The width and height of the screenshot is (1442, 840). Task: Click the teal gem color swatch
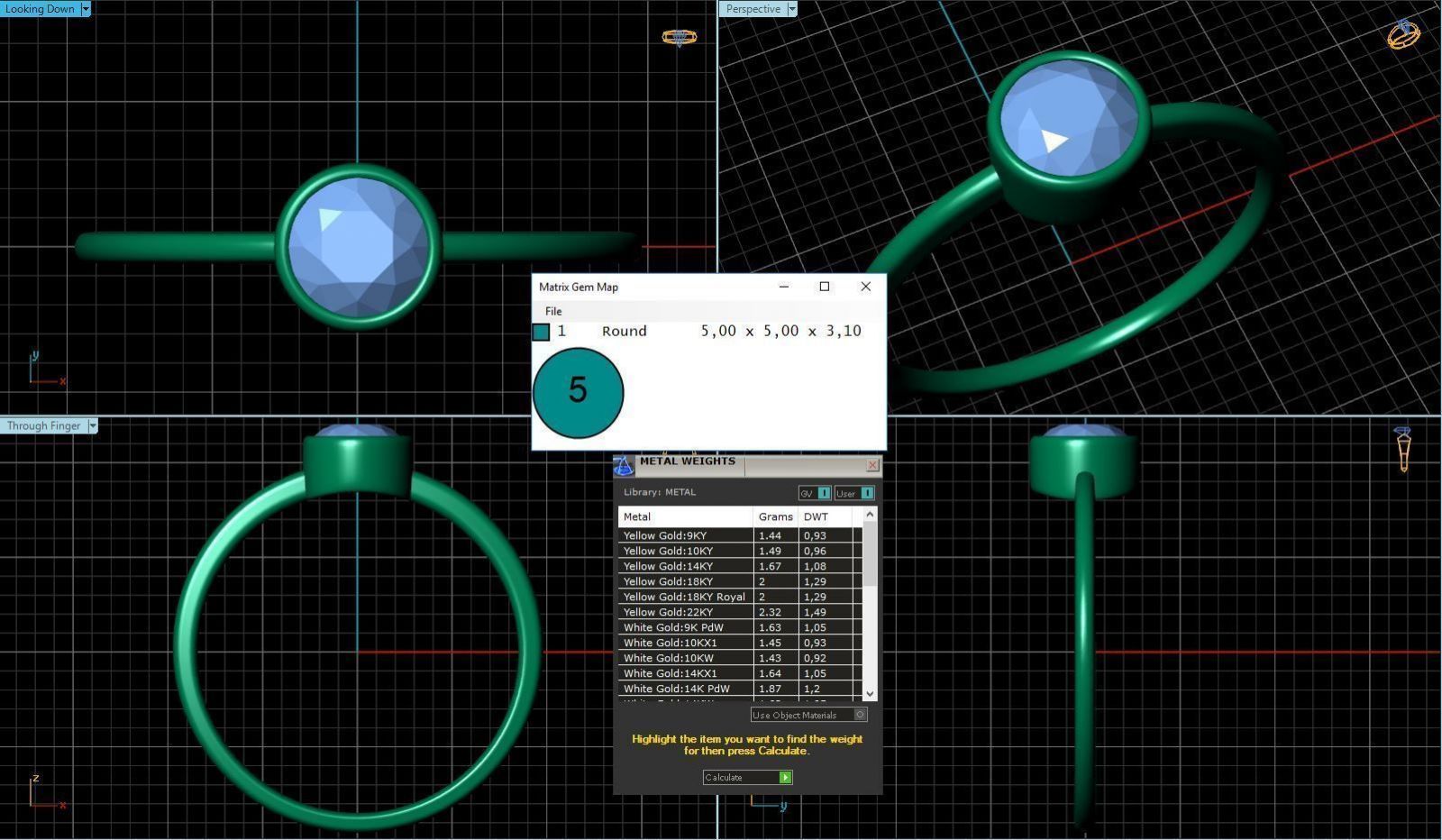point(541,332)
